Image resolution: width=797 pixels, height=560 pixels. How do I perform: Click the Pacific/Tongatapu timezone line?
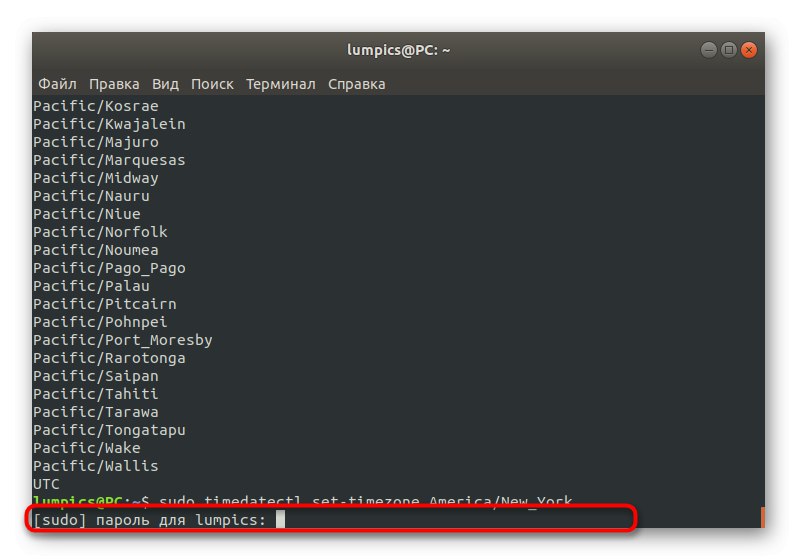[x=109, y=430]
